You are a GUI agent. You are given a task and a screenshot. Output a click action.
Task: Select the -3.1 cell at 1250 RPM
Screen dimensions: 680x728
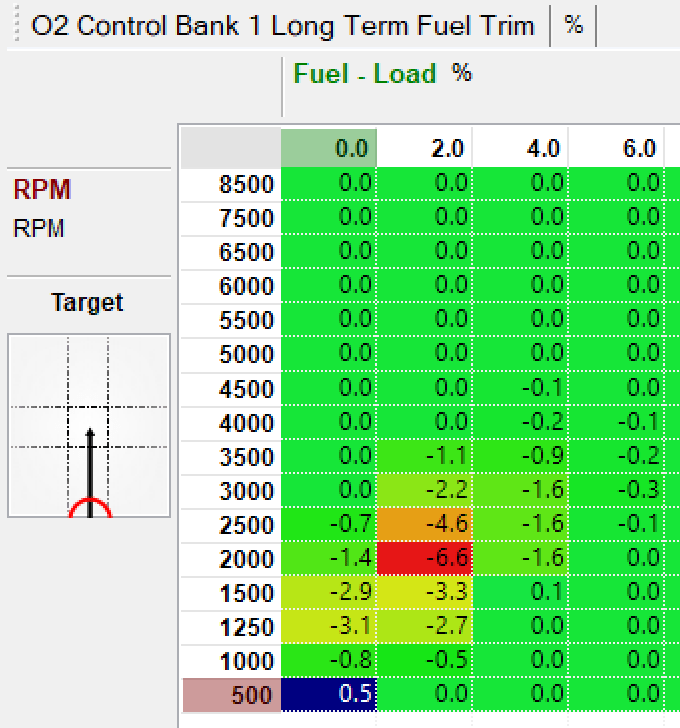pos(328,627)
